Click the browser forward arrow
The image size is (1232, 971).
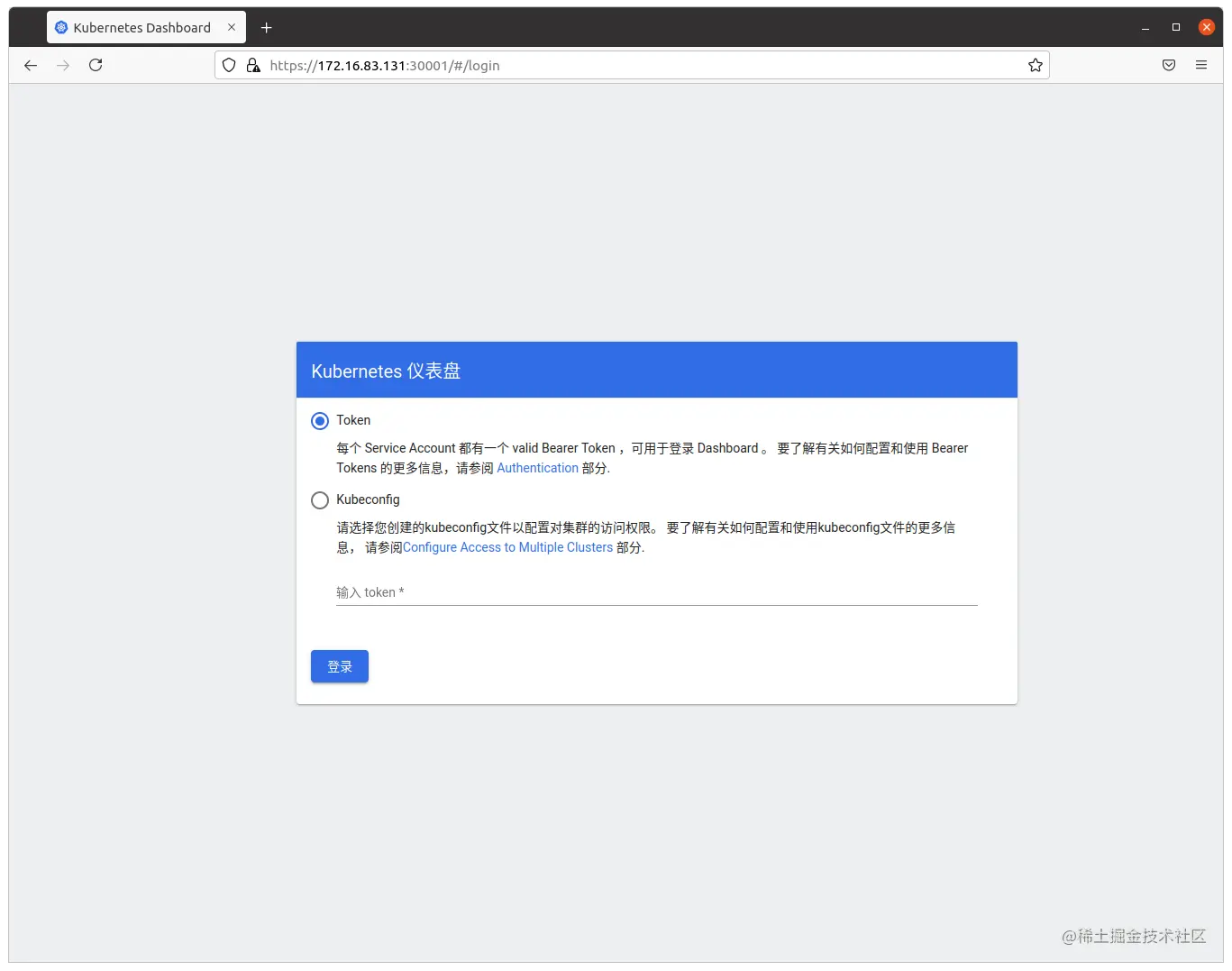coord(63,65)
